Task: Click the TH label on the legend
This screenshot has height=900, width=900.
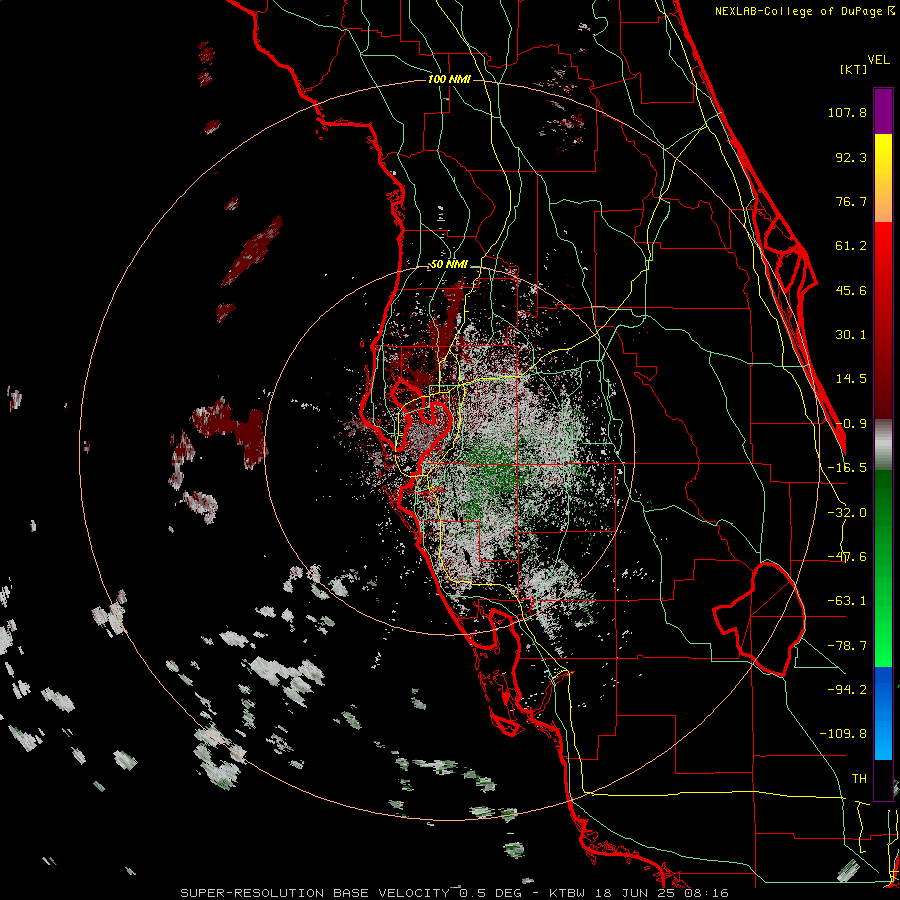Action: click(x=859, y=778)
